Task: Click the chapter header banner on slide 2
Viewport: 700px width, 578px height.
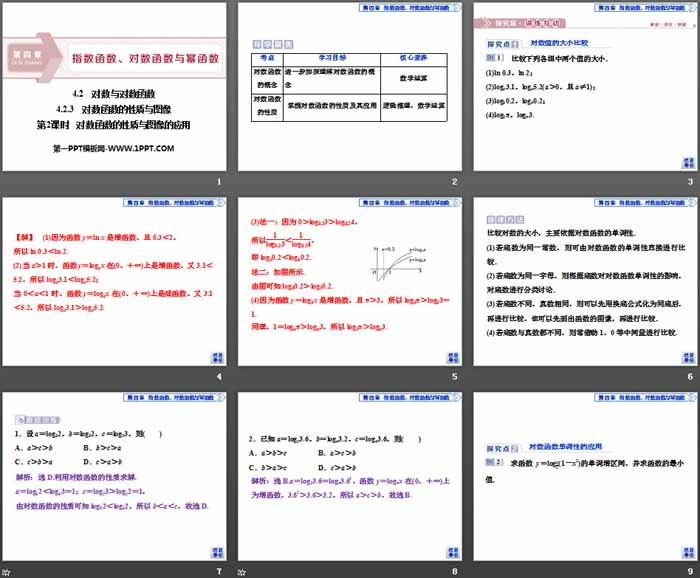Action: pyautogui.click(x=410, y=8)
